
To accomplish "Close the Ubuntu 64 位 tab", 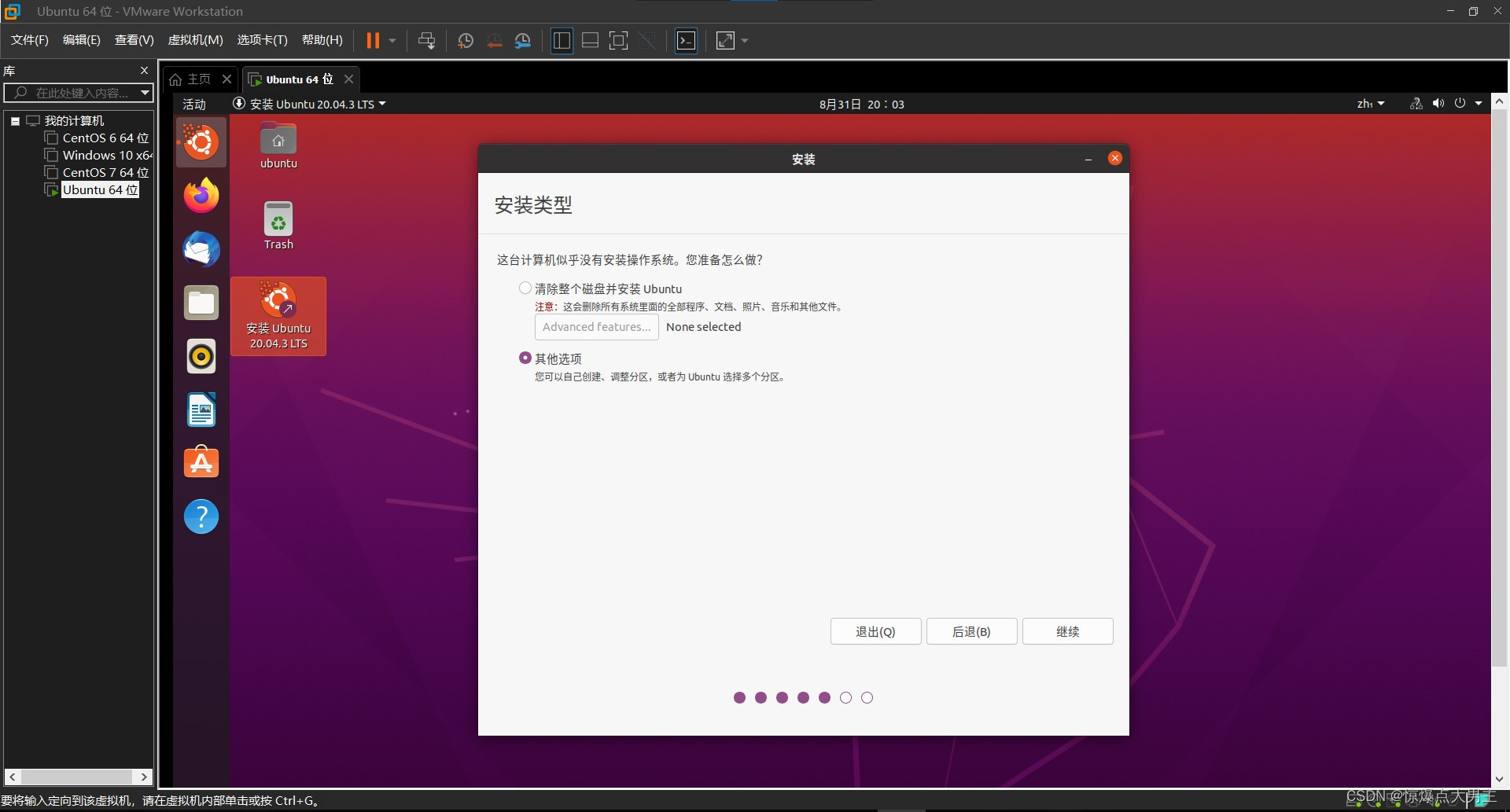I will pos(348,79).
